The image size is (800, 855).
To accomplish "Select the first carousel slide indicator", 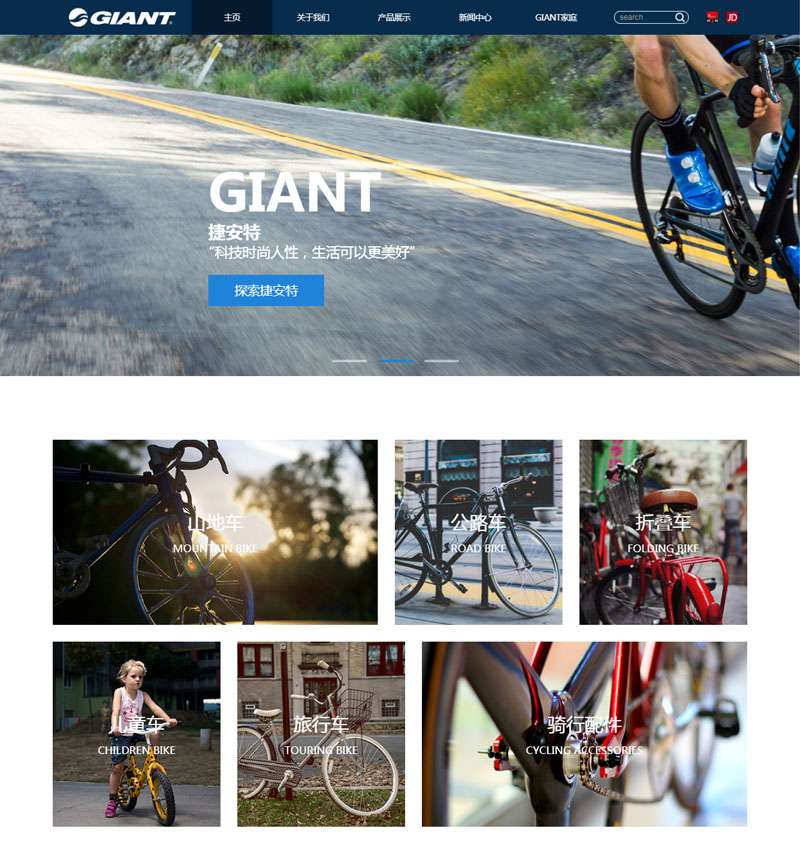I will coord(350,361).
